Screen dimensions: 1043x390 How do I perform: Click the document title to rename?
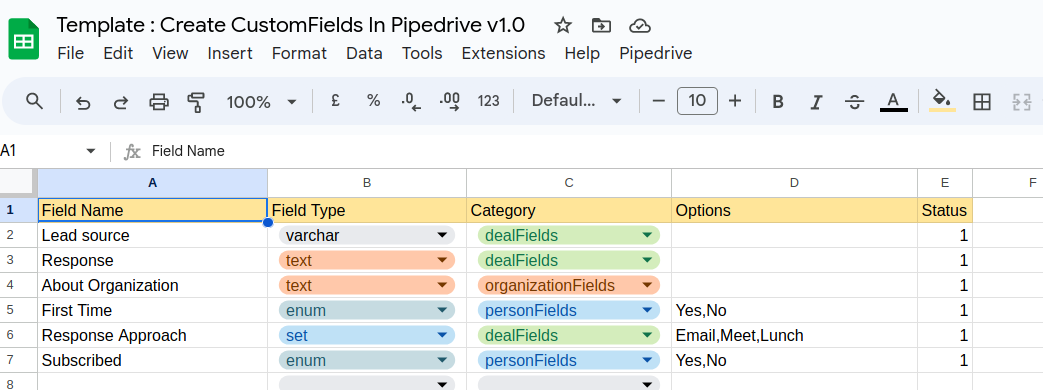point(291,25)
